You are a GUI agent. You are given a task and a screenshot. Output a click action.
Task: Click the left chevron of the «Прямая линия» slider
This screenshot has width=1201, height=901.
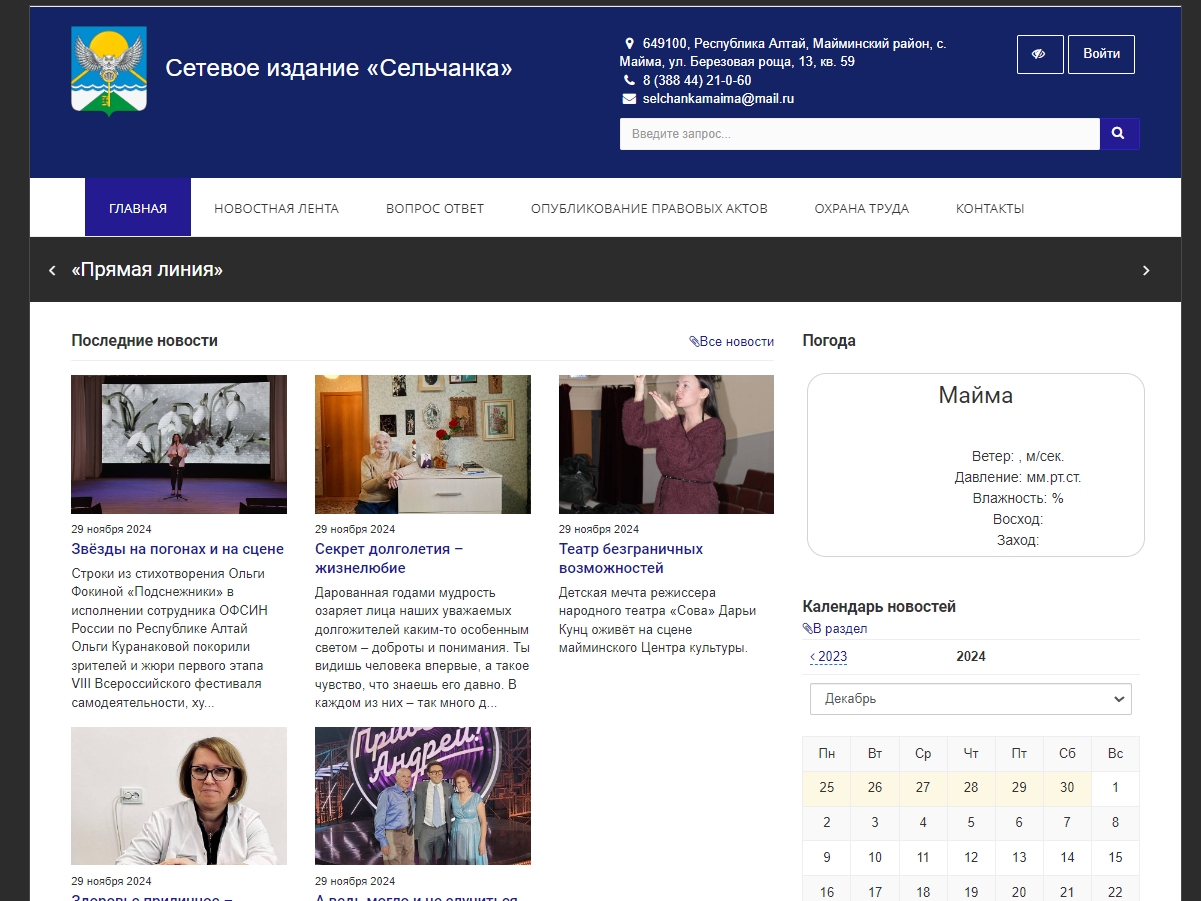pyautogui.click(x=51, y=270)
